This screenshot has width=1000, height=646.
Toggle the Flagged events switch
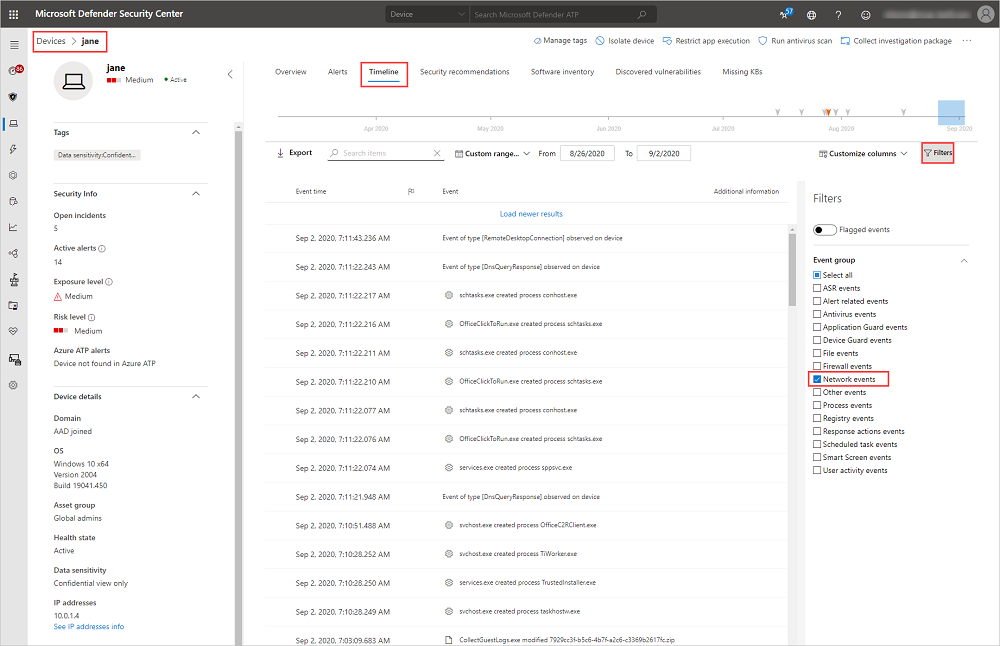point(825,230)
